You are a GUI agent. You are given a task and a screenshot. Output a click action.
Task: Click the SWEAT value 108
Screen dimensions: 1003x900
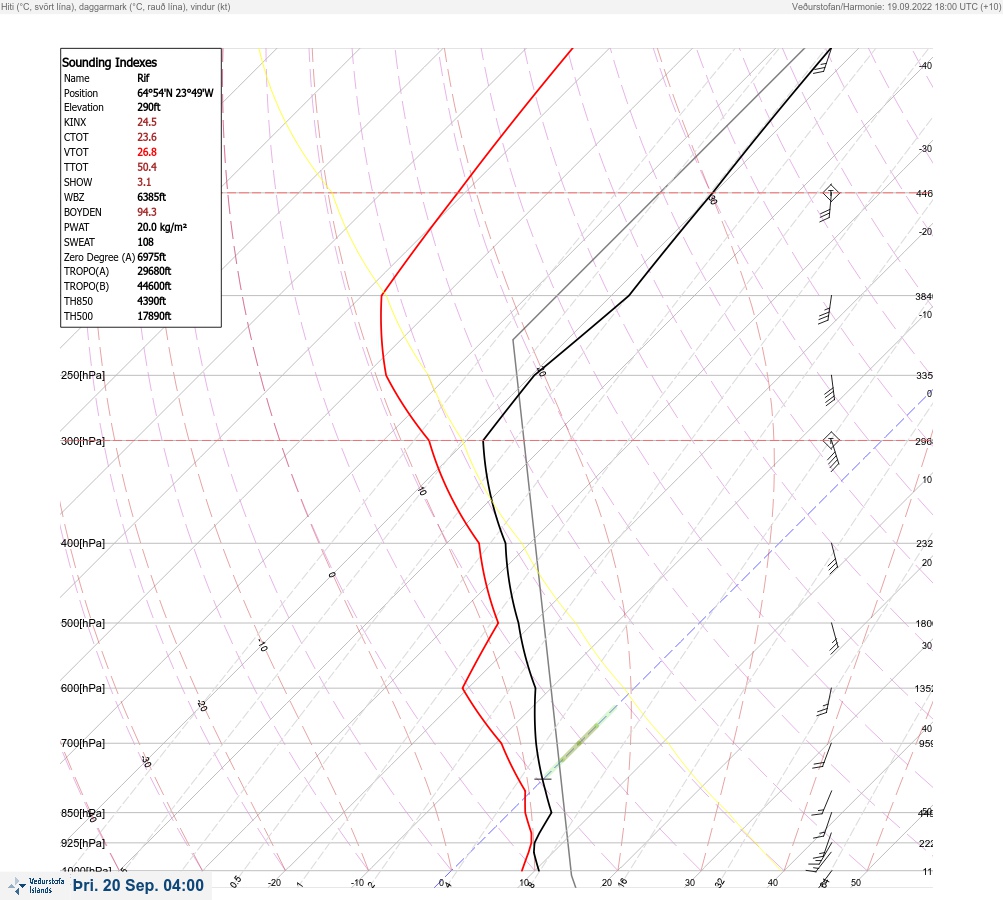point(145,242)
